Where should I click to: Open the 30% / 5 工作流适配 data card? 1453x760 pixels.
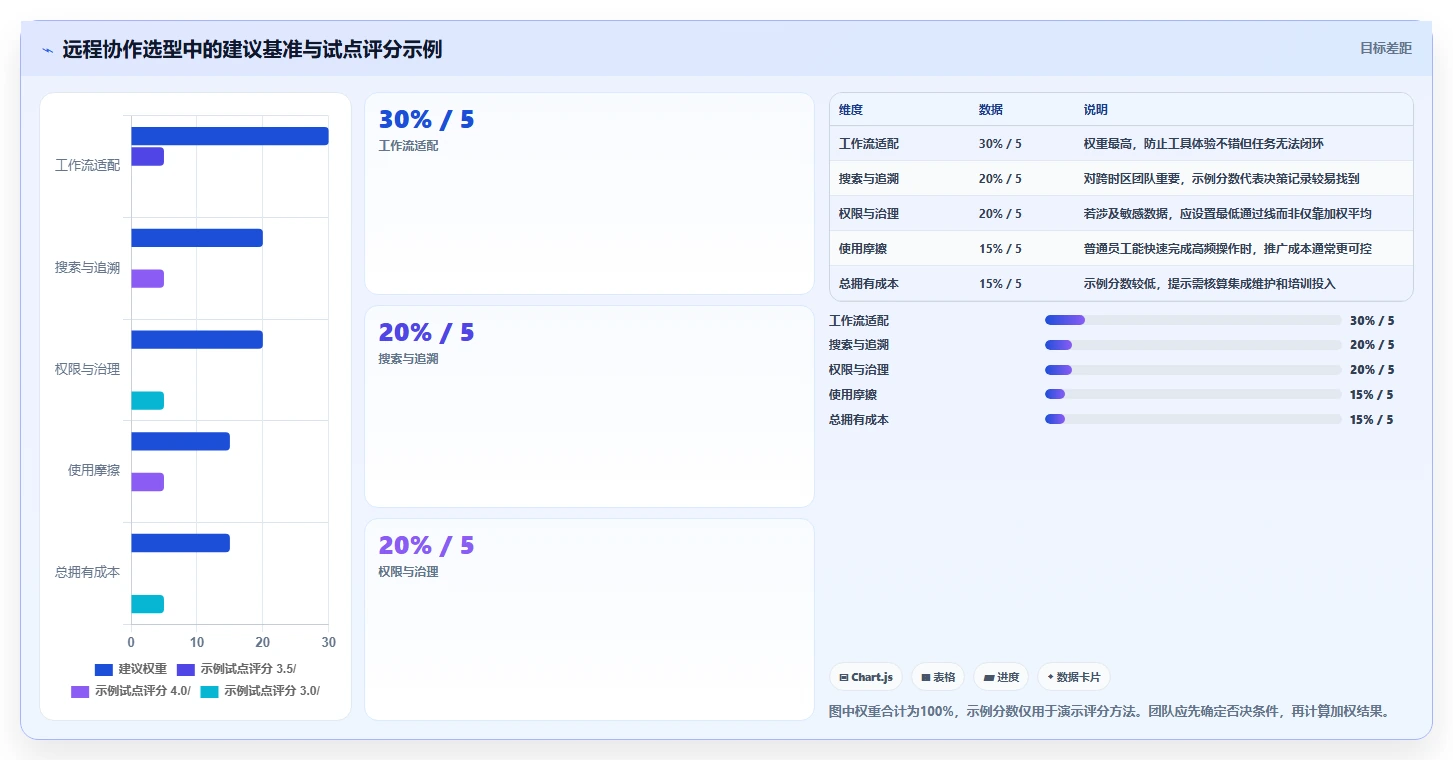[x=589, y=193]
